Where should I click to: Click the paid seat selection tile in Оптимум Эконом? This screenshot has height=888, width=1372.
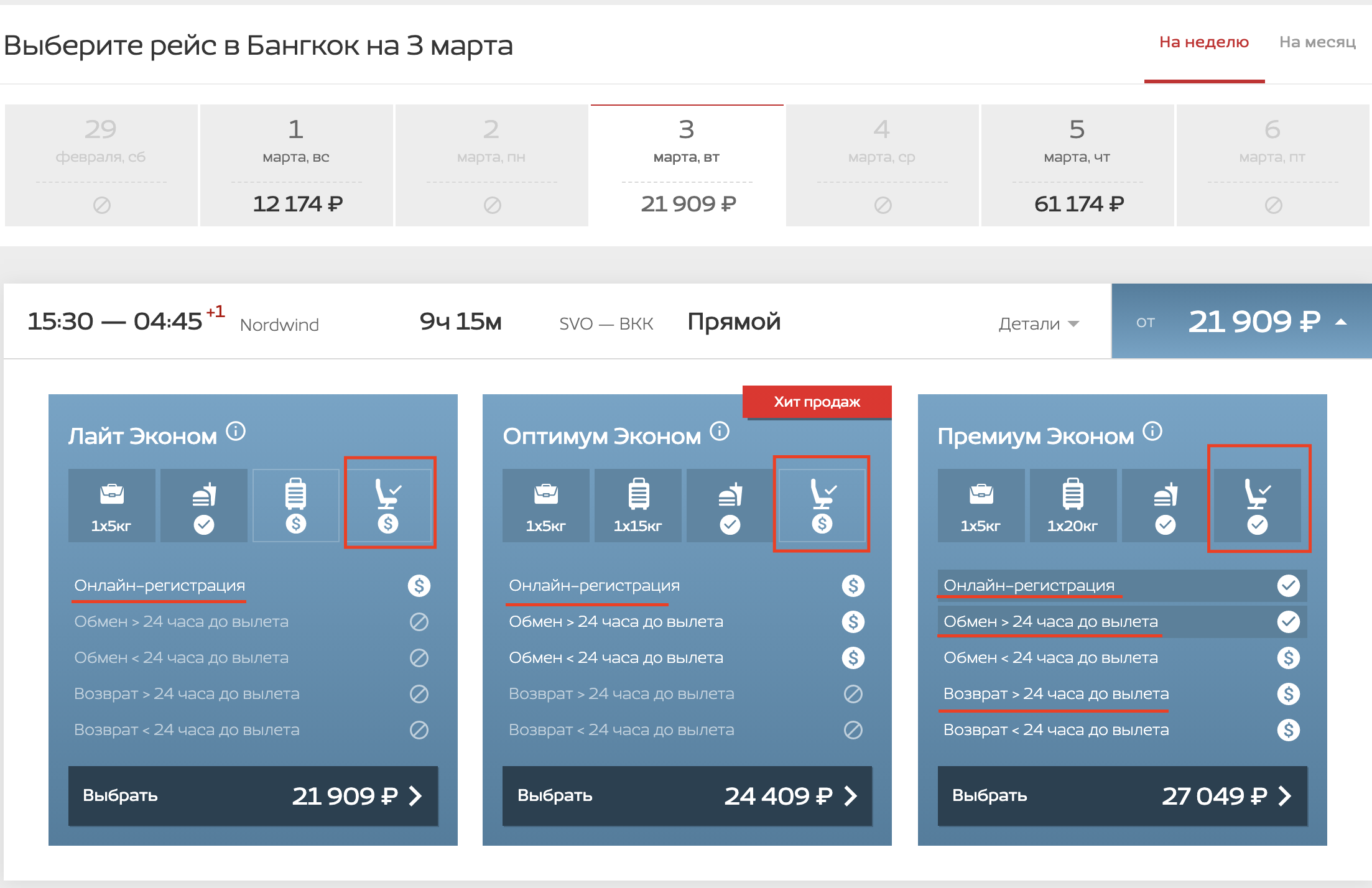(822, 506)
